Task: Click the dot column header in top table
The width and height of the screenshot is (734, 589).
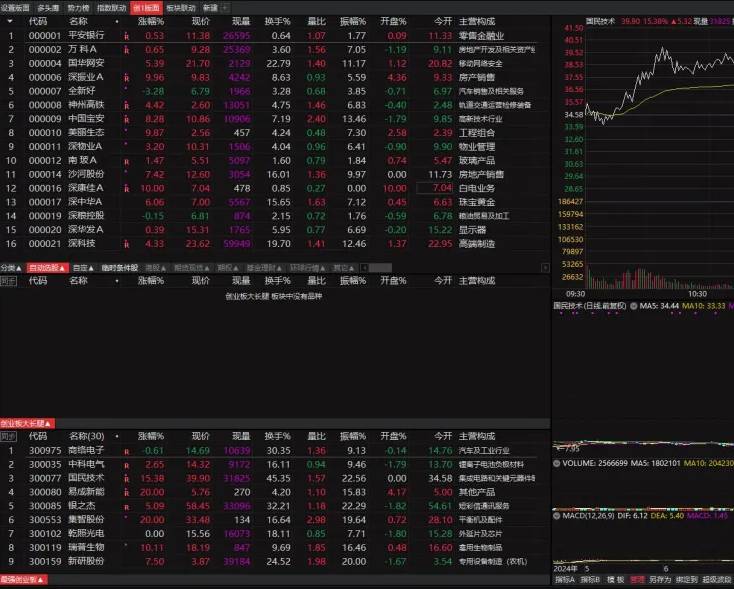Action: coord(117,22)
